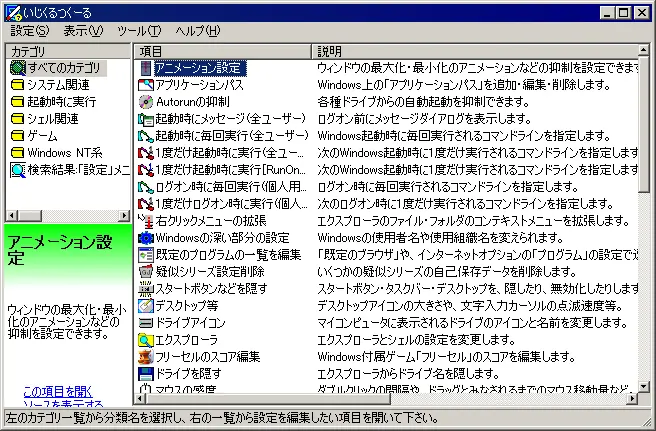Viewport: 656px width, 431px height.
Task: Click category pane scroll right arrow
Action: coord(124,216)
